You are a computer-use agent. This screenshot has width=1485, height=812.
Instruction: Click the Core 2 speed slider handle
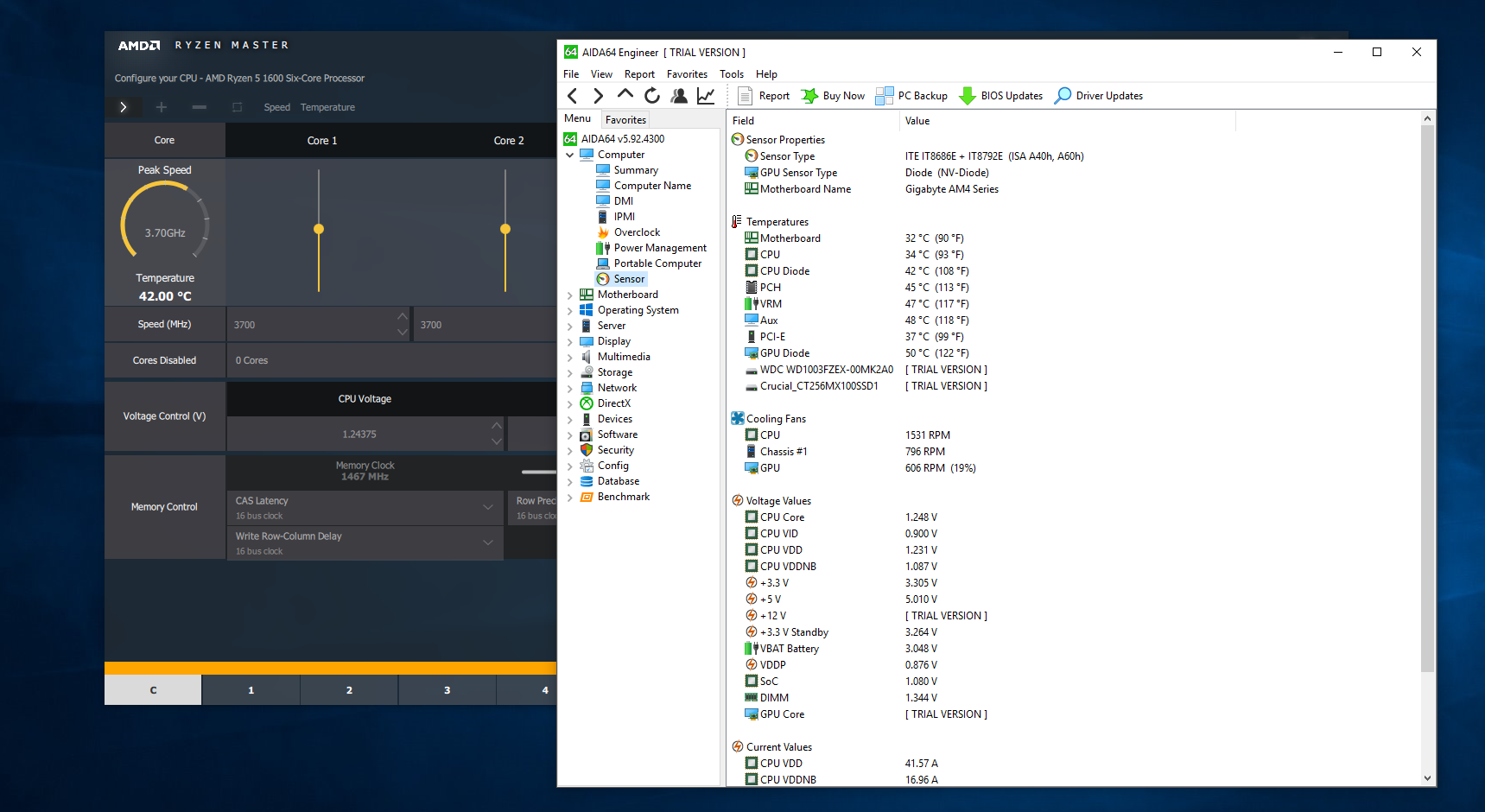(505, 229)
